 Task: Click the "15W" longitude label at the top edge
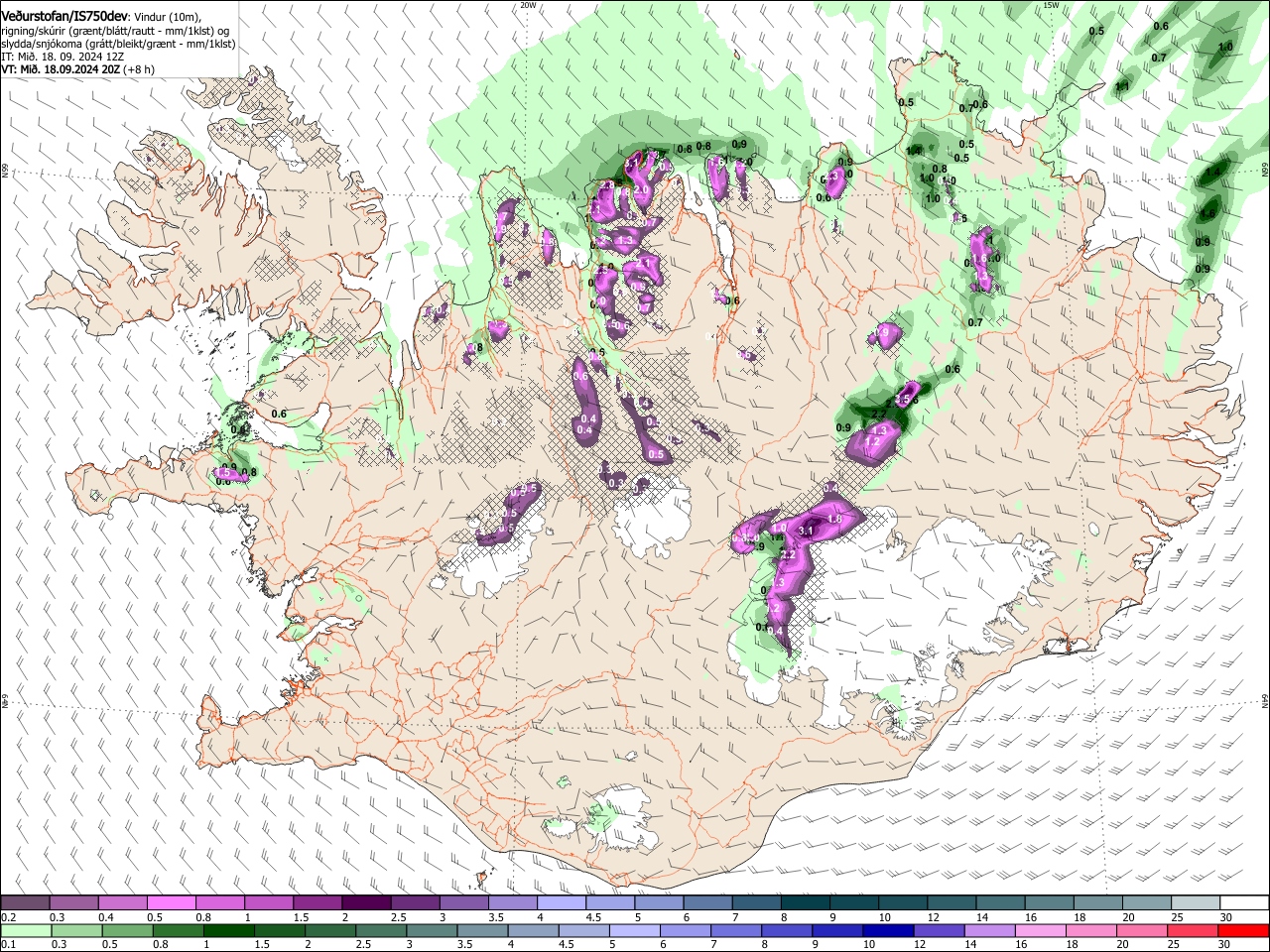pyautogui.click(x=1051, y=5)
